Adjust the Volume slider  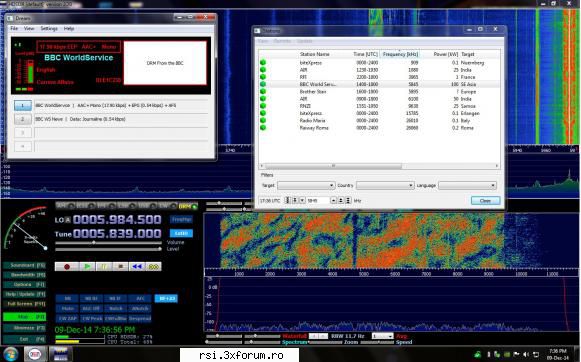pos(109,243)
